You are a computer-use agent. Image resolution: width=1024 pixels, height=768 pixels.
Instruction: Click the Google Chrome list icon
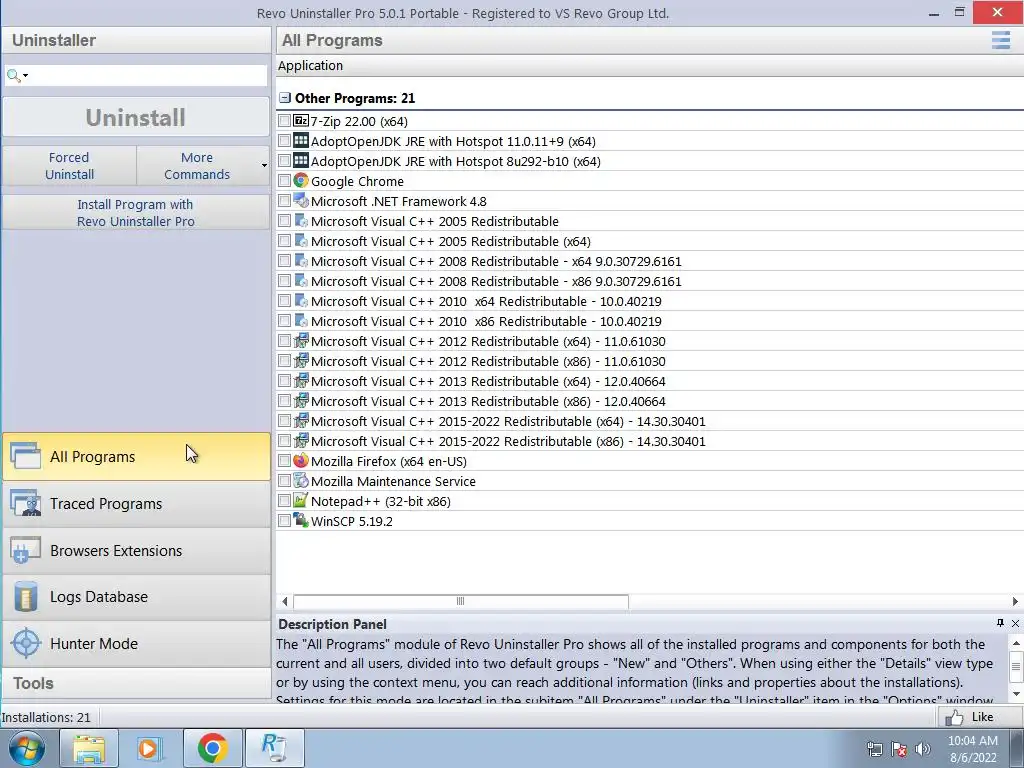[x=300, y=180]
